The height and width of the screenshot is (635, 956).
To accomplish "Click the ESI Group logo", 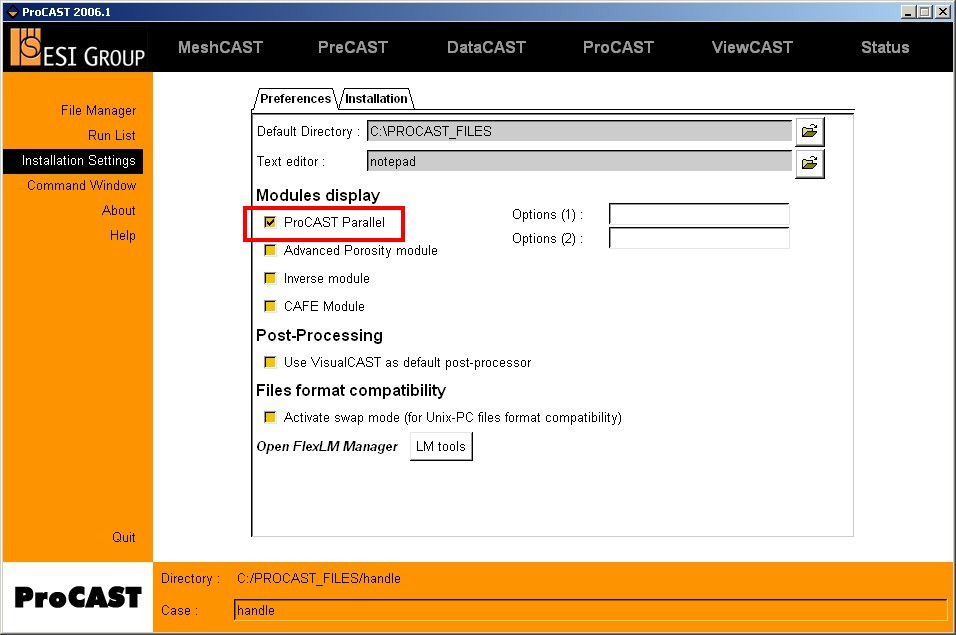I will coord(78,48).
